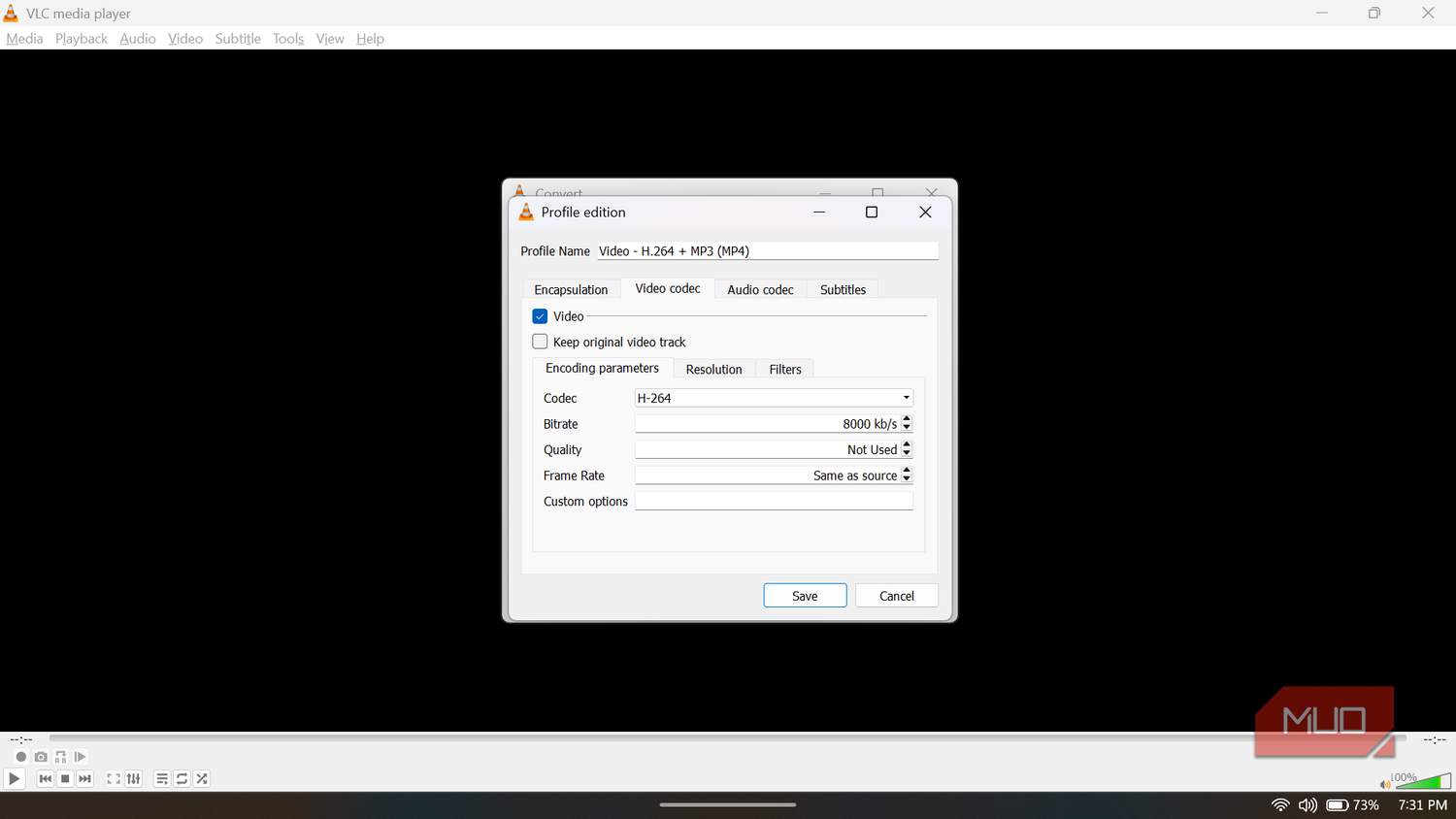
Task: Show the playlist icon
Action: pyautogui.click(x=162, y=778)
